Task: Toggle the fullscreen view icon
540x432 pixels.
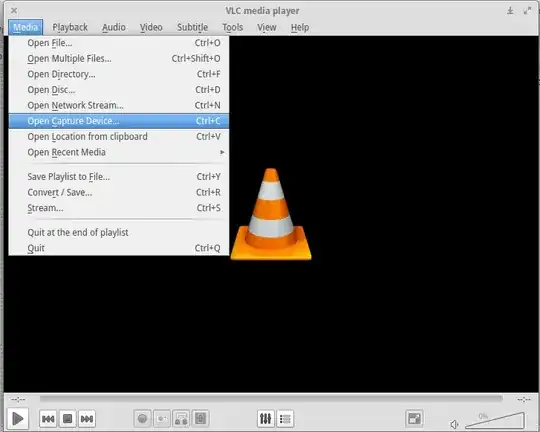Action: pos(415,419)
